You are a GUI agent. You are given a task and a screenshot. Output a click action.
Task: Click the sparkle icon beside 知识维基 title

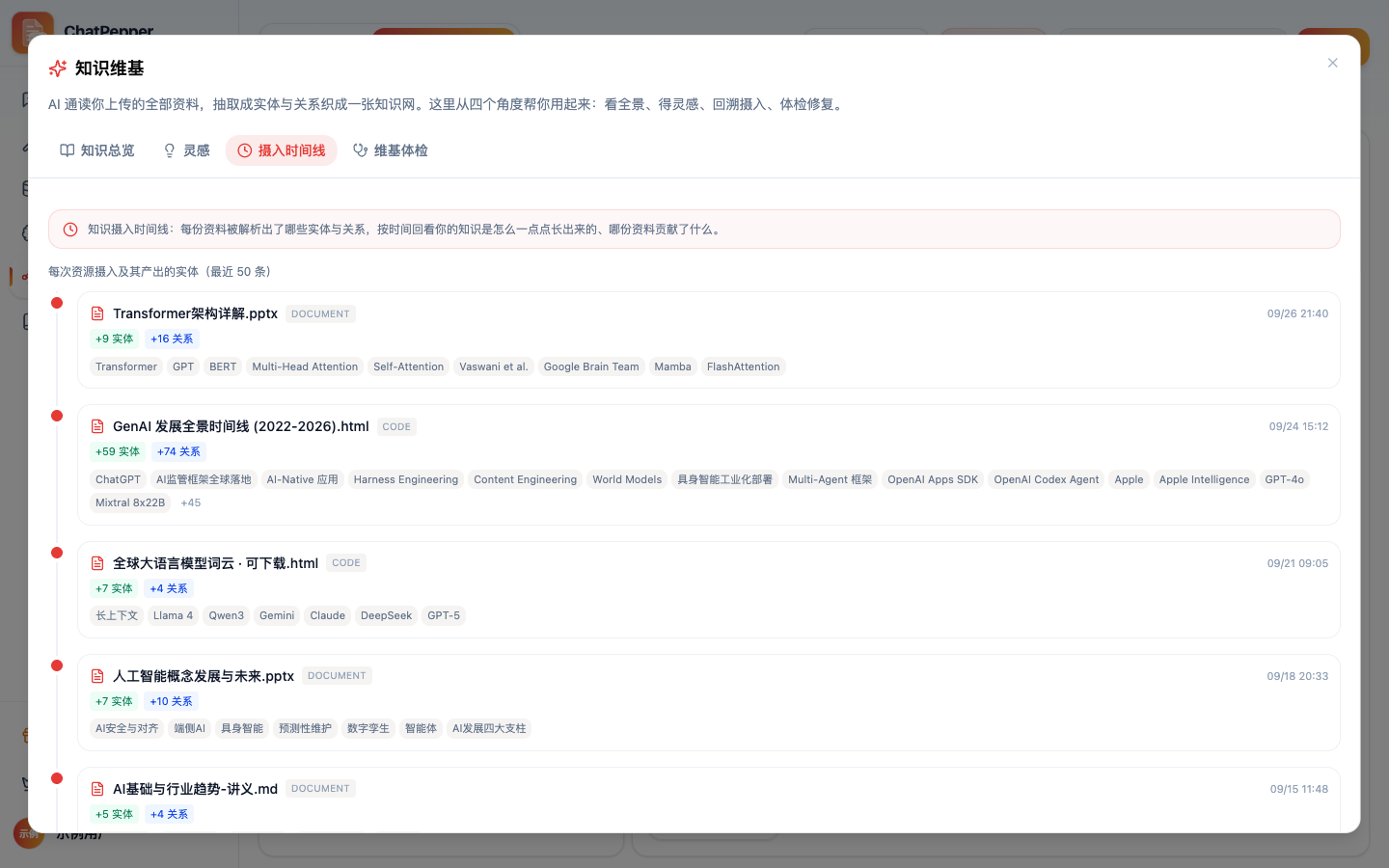point(58,68)
